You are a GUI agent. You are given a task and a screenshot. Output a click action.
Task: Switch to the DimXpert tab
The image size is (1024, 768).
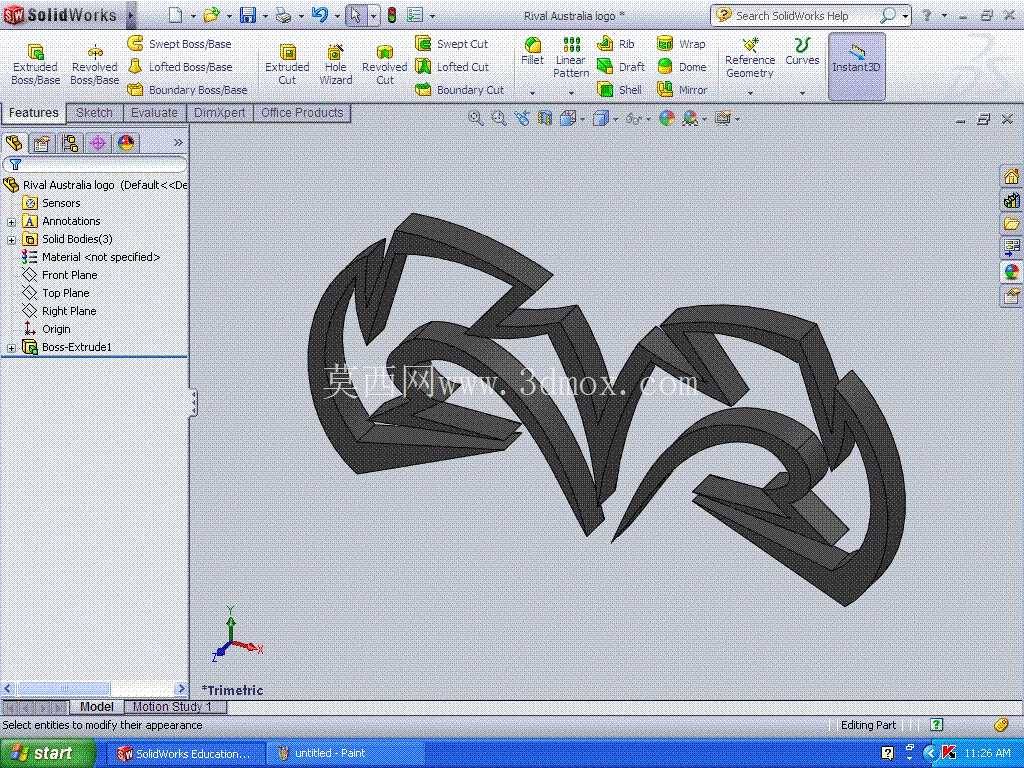(219, 112)
